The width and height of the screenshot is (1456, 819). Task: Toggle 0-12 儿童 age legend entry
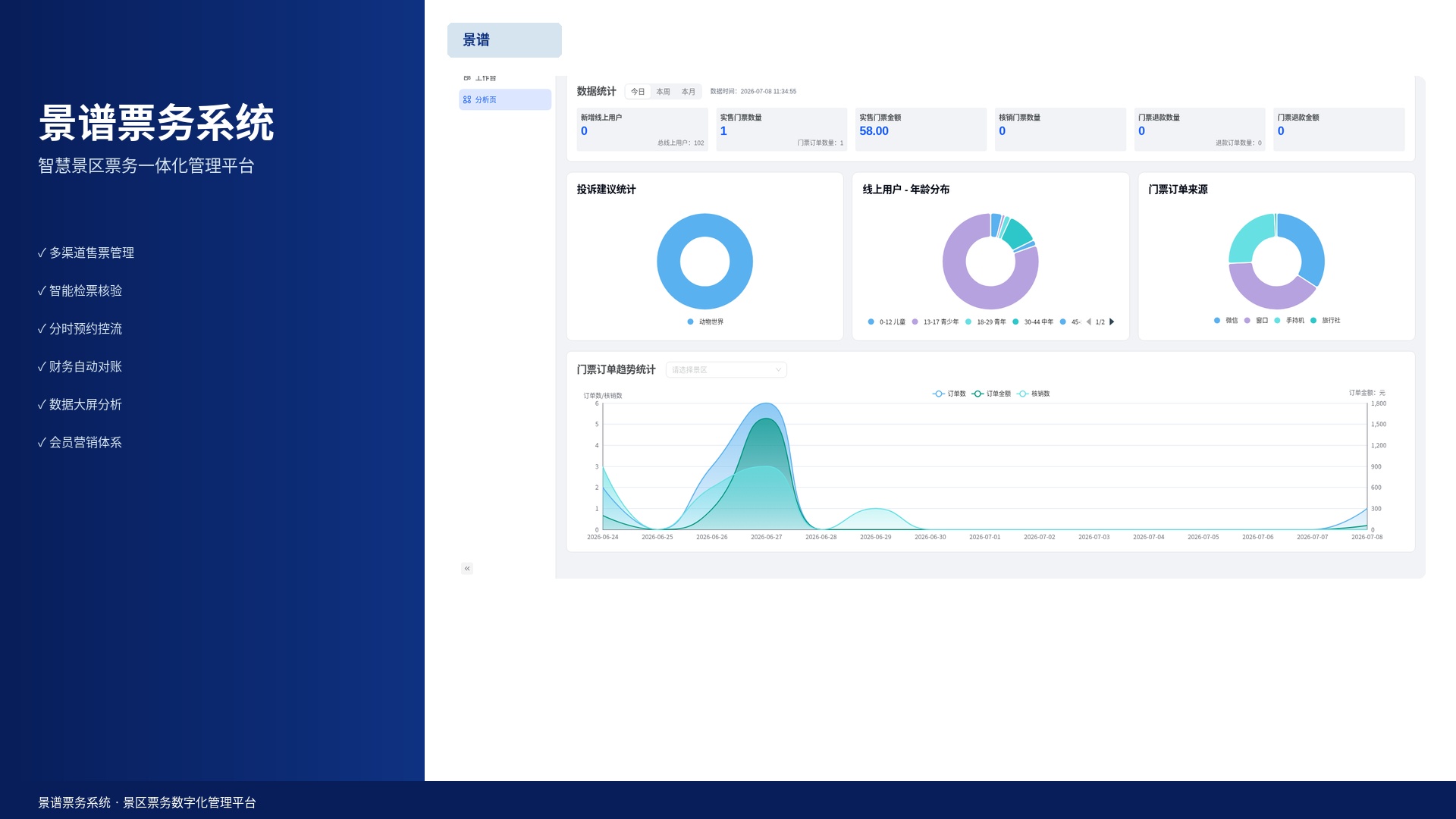(x=886, y=322)
